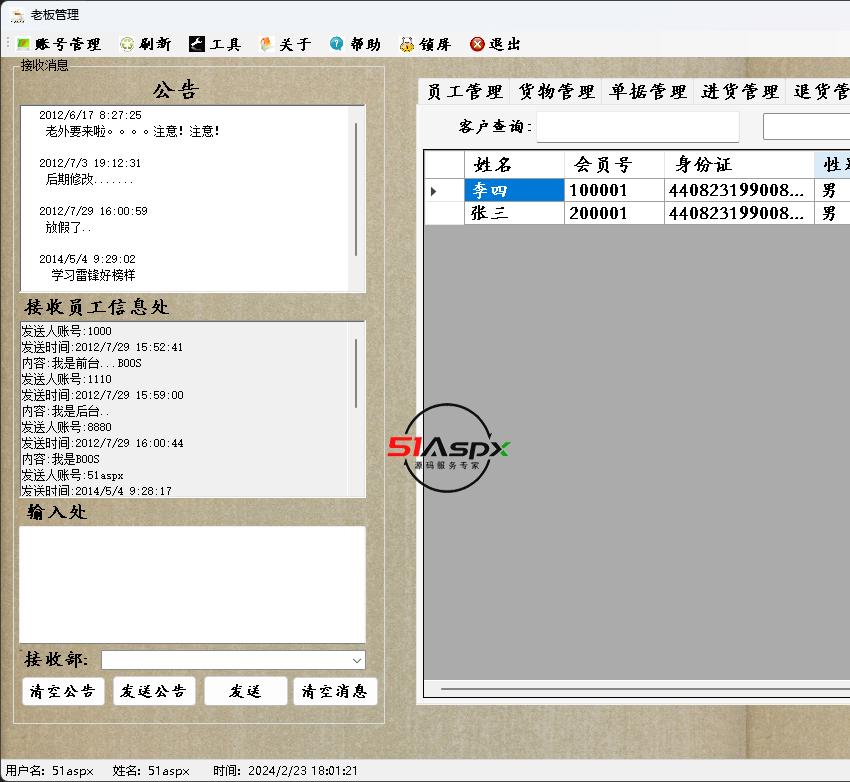
Task: Select the 进货管理 tab
Action: tap(739, 91)
